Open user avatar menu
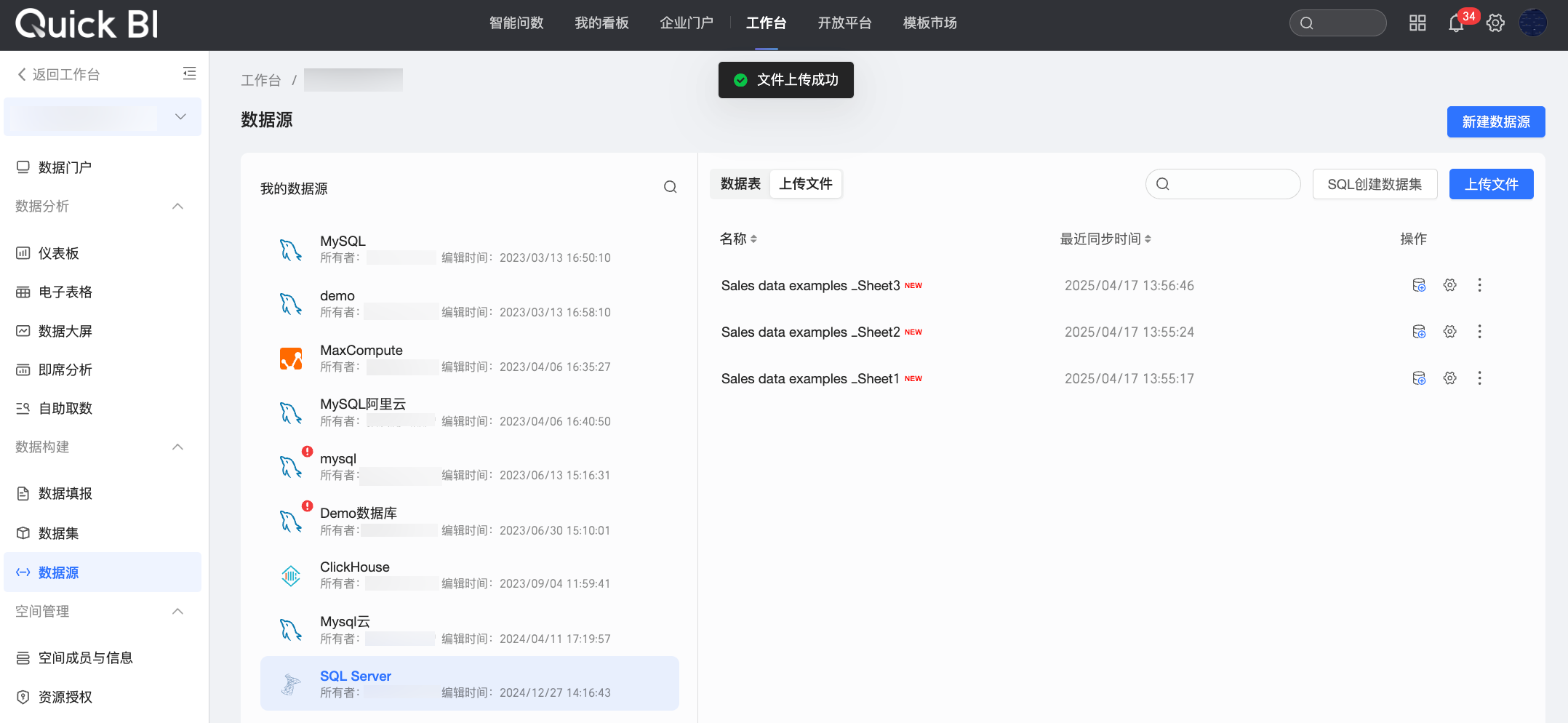Viewport: 1568px width, 723px height. click(1533, 23)
